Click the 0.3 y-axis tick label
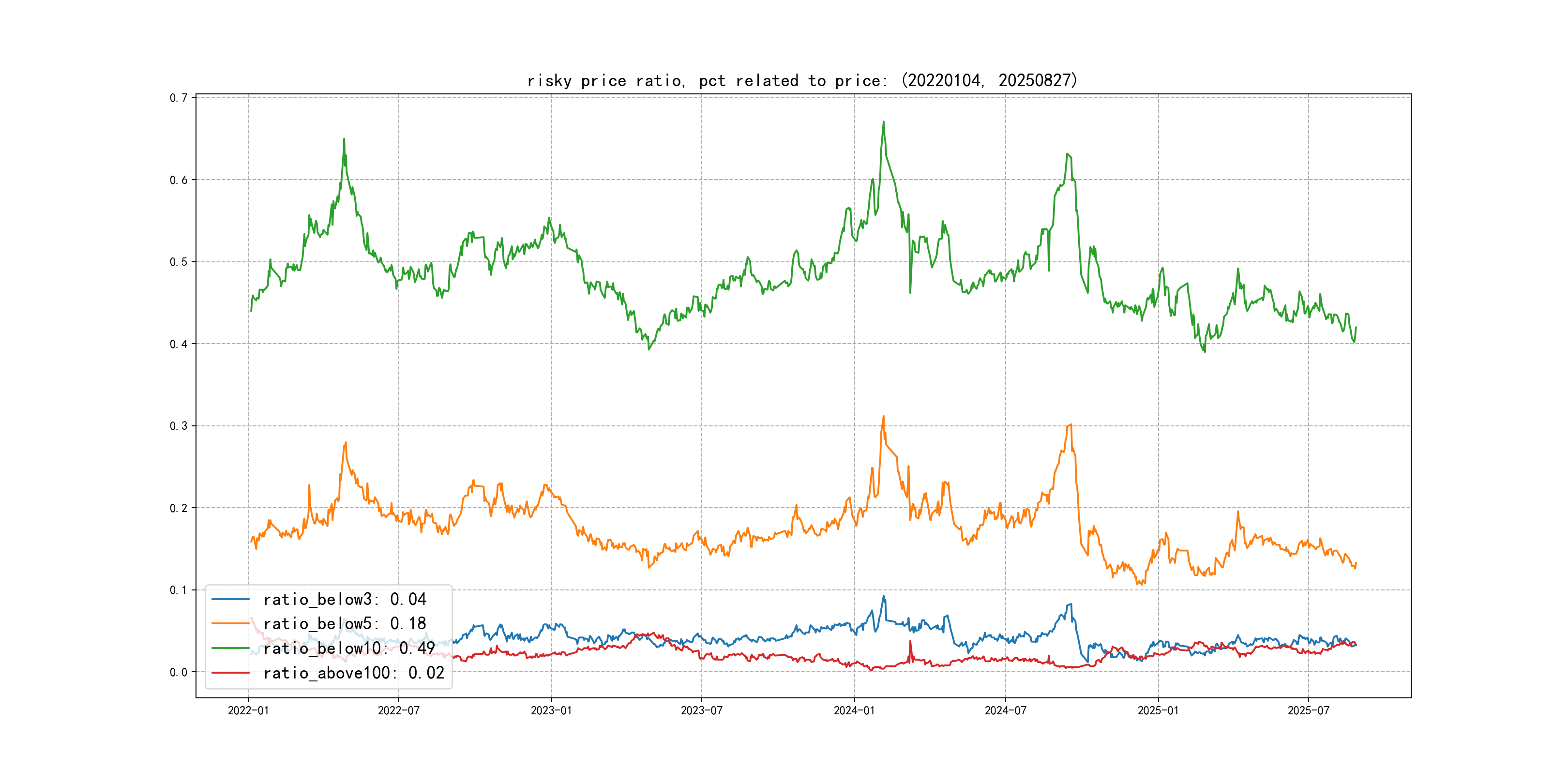 pos(179,426)
